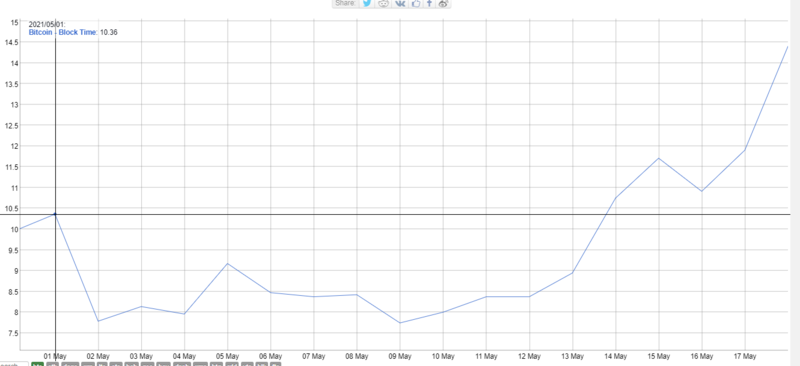Screen dimensions: 800x366
Task: Click the '7.5' y-axis label
Action: 13,333
